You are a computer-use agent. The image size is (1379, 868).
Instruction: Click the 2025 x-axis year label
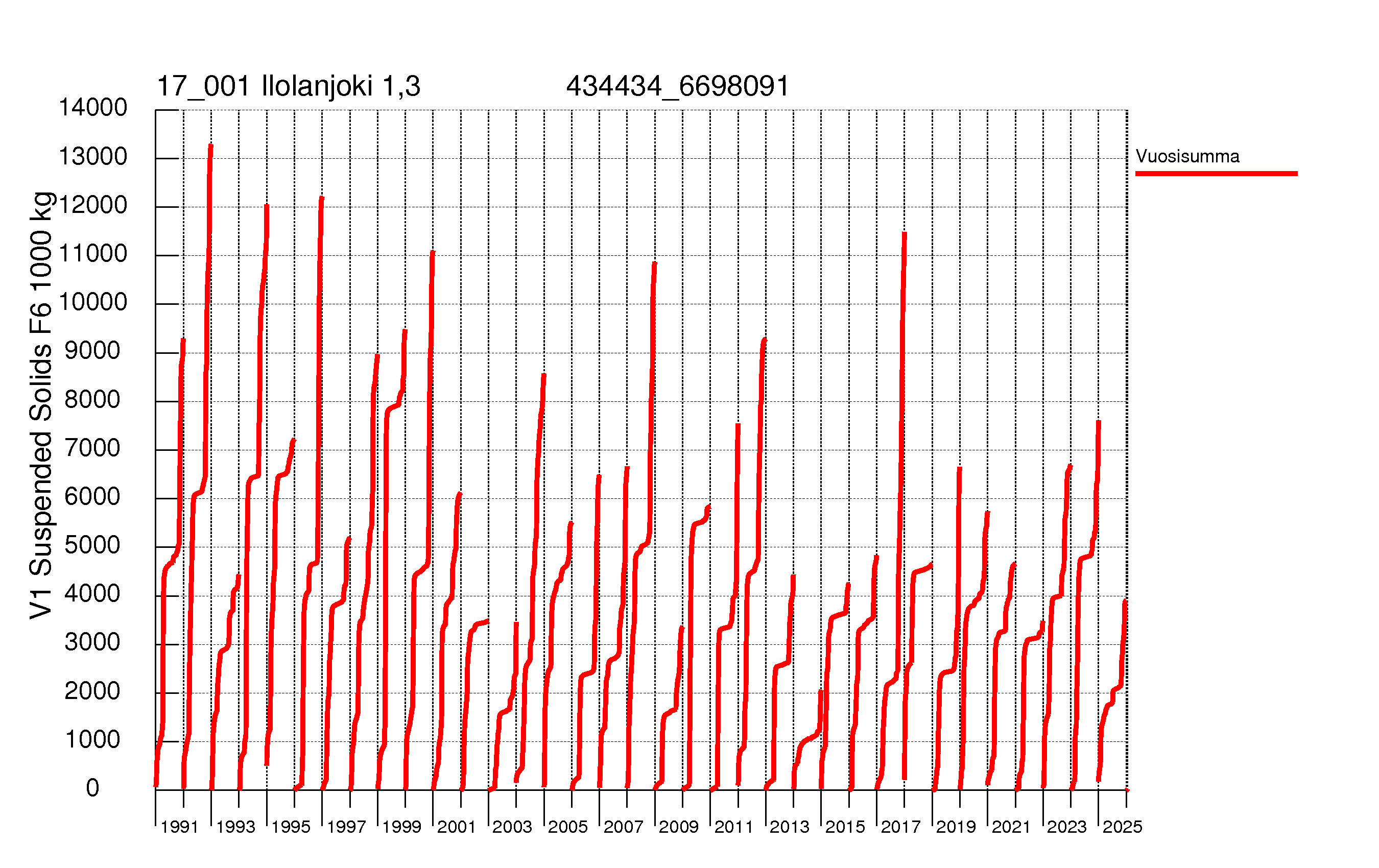[1123, 827]
